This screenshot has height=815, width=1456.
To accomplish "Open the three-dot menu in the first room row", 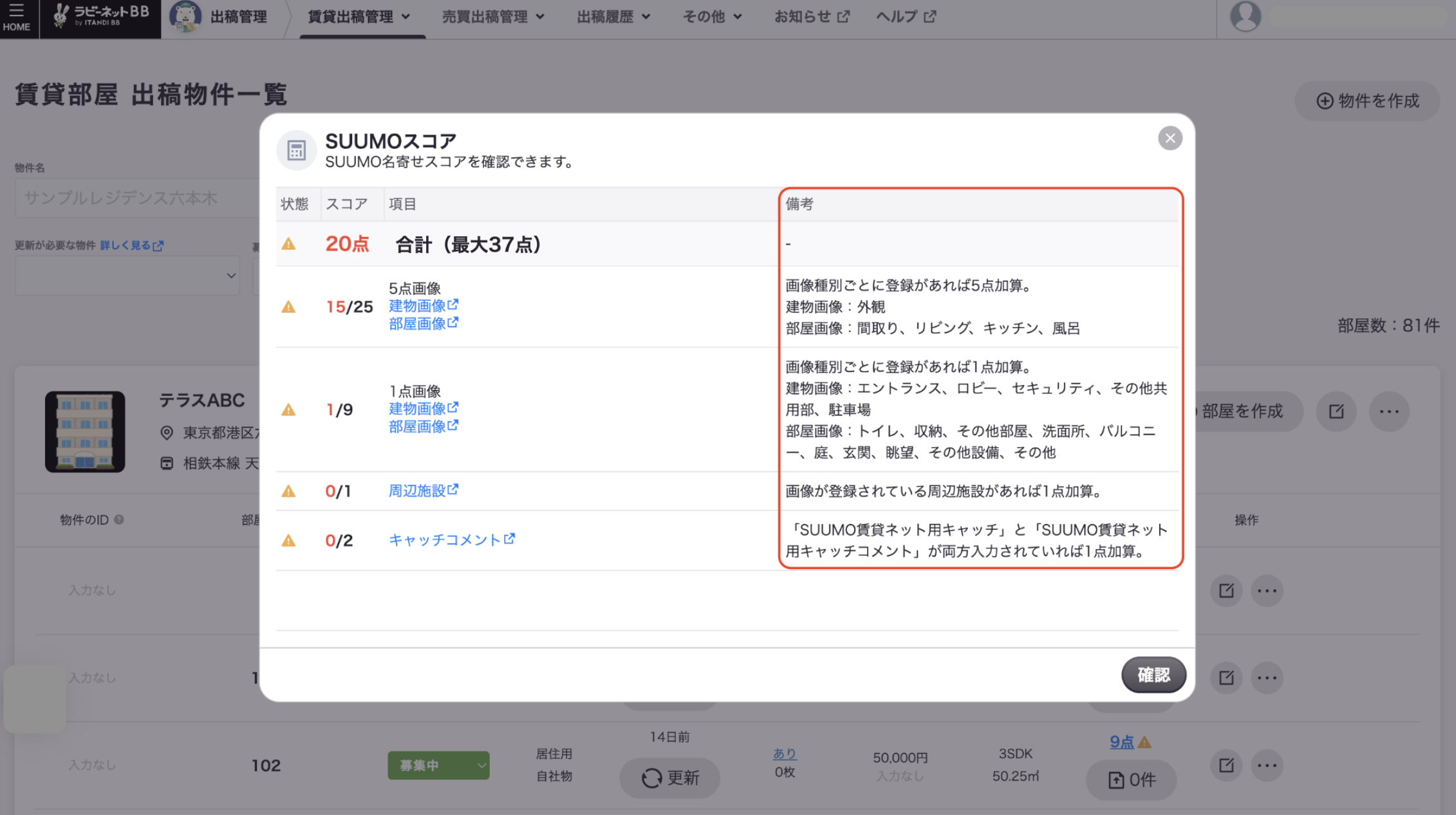I will [x=1267, y=590].
